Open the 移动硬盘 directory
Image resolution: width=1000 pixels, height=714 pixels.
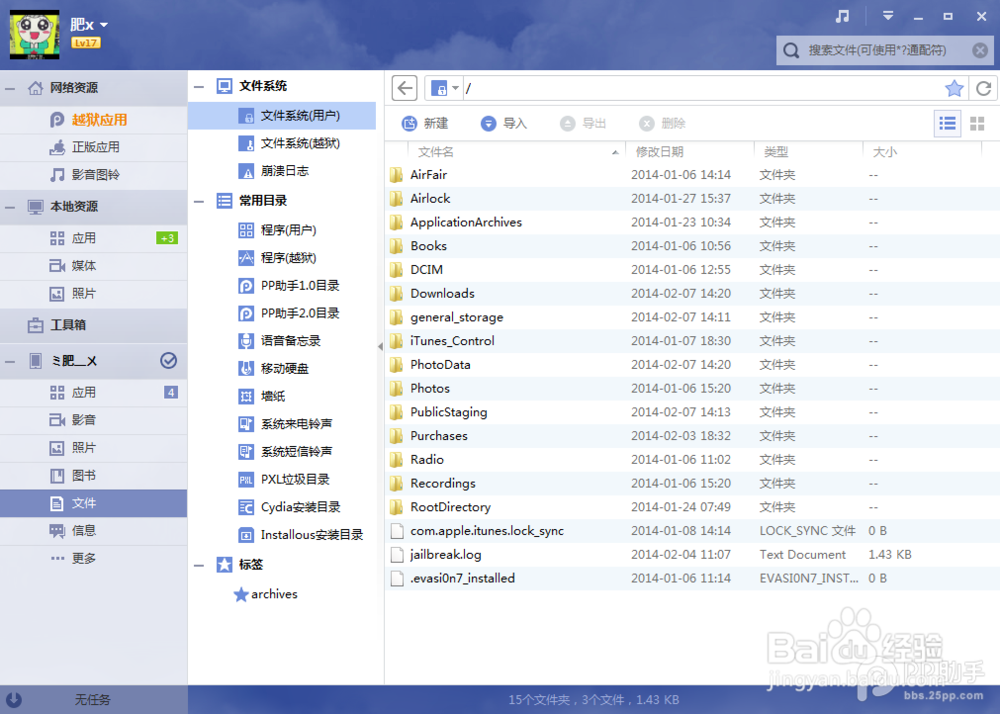pos(282,368)
